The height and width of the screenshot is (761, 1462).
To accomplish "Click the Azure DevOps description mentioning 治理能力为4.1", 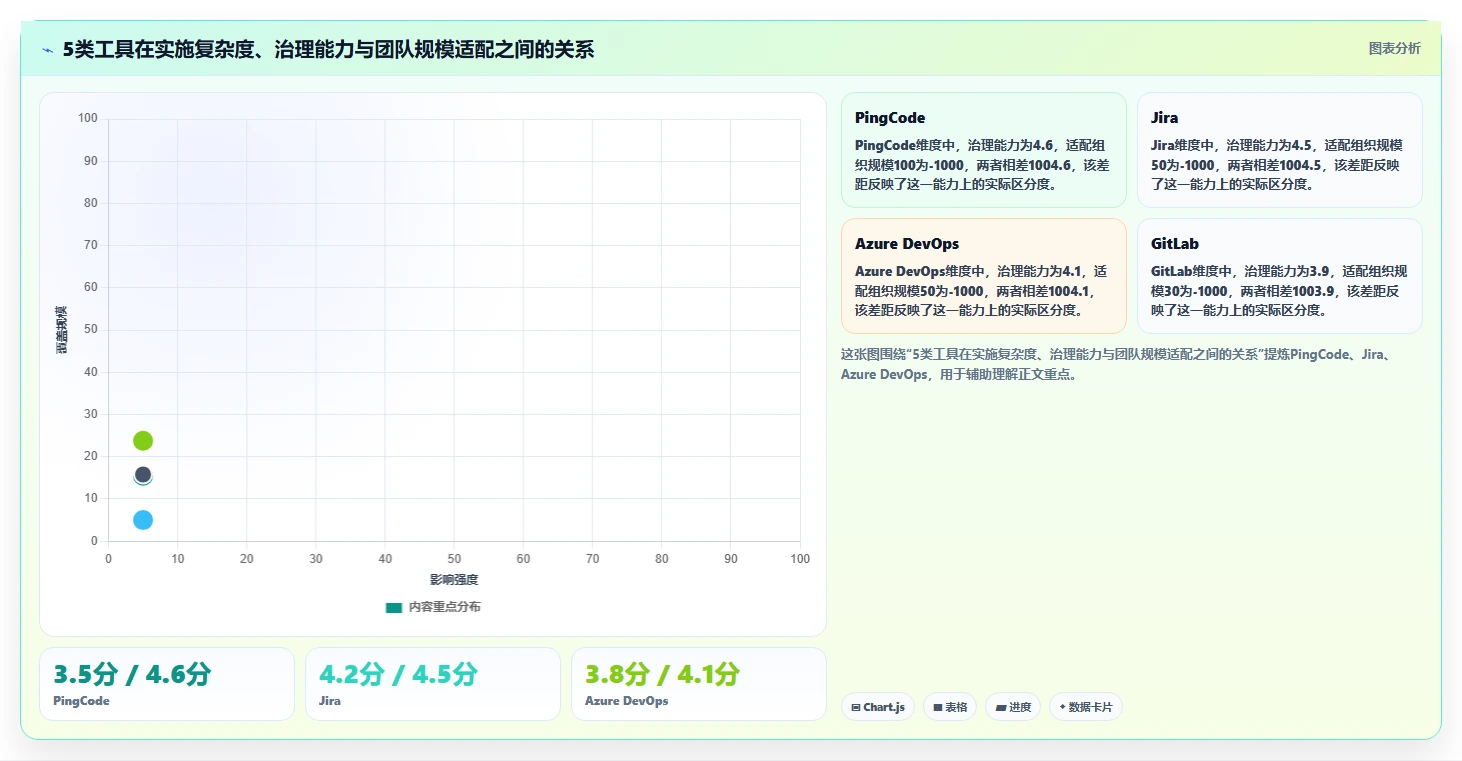I will point(983,290).
